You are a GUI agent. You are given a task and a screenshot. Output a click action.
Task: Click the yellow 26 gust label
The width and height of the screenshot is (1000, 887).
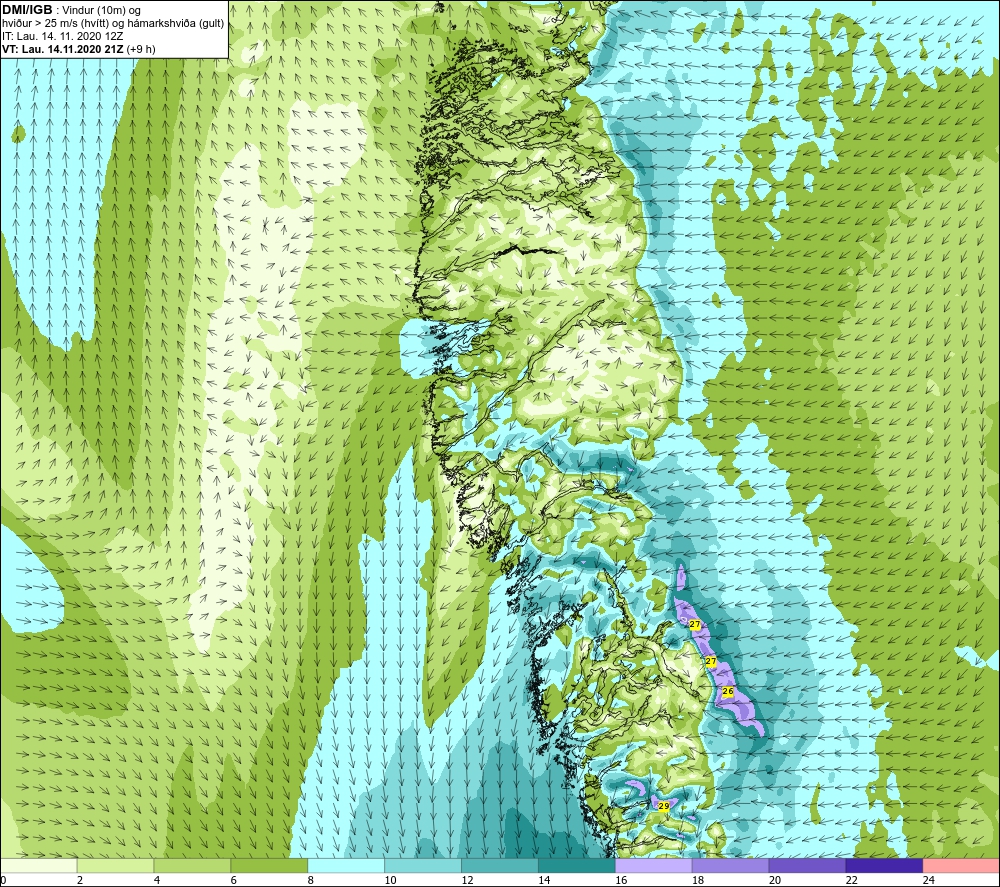click(x=728, y=691)
